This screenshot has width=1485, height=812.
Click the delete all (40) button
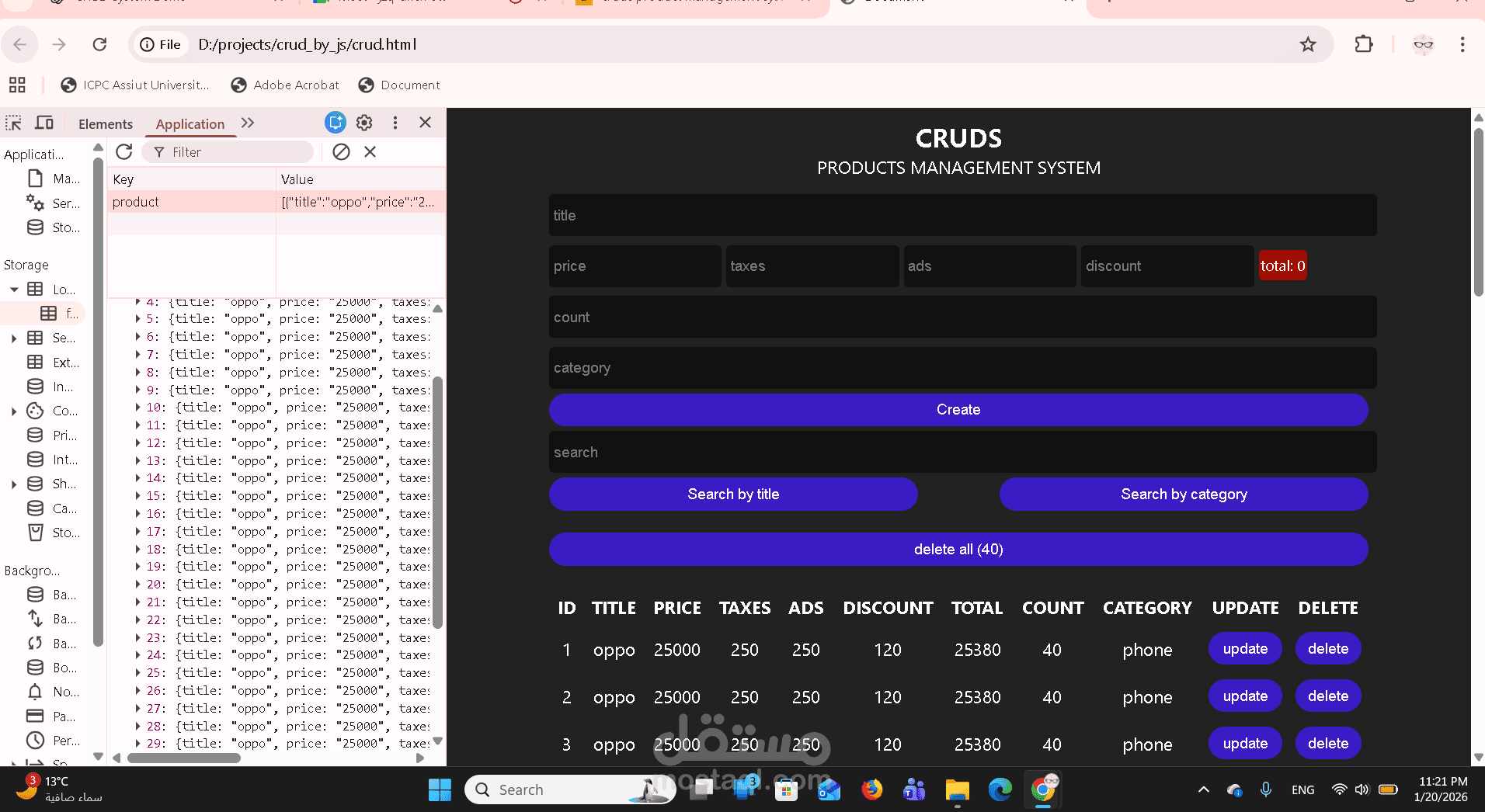[x=958, y=549]
